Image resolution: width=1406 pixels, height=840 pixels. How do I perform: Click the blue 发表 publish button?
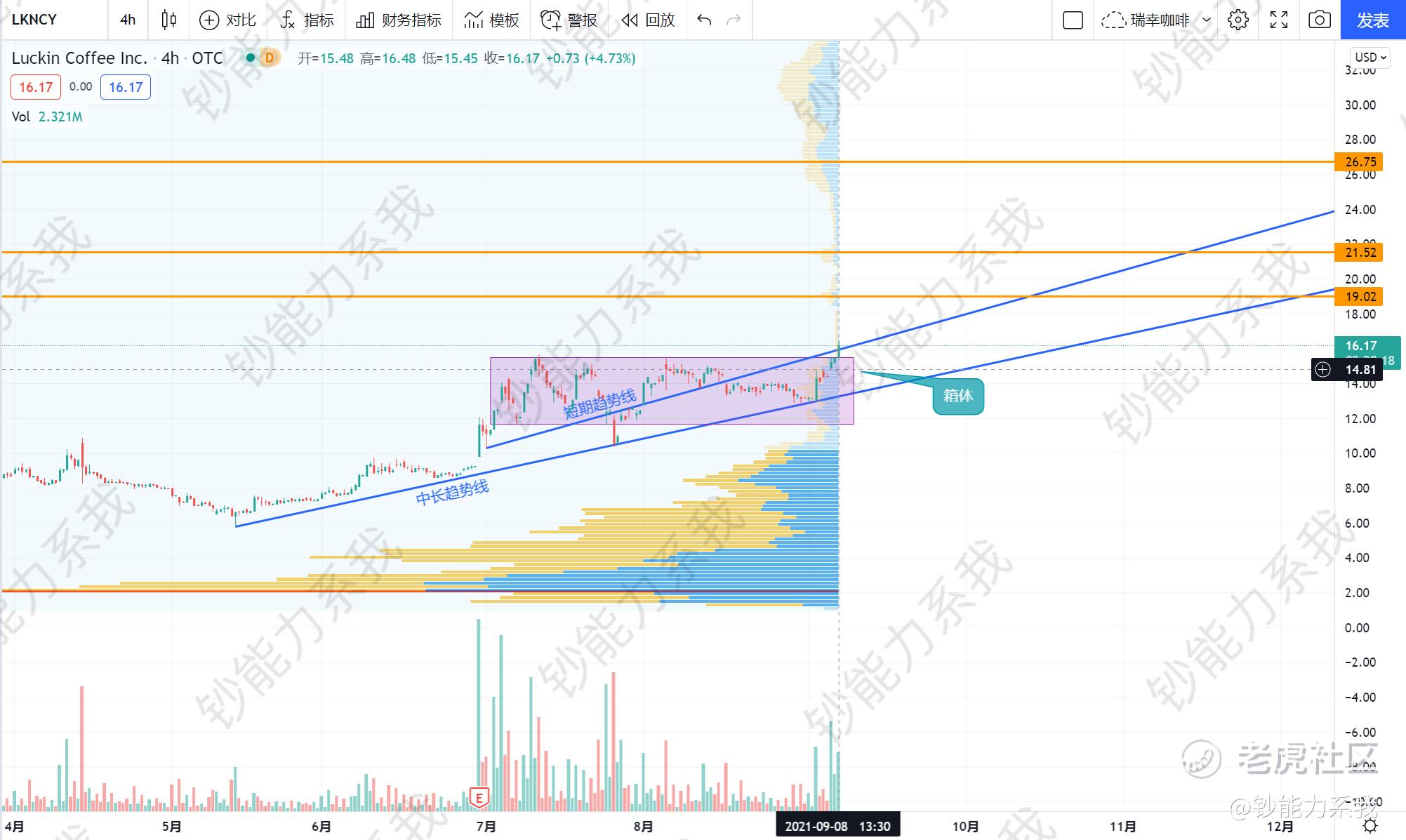1372,20
